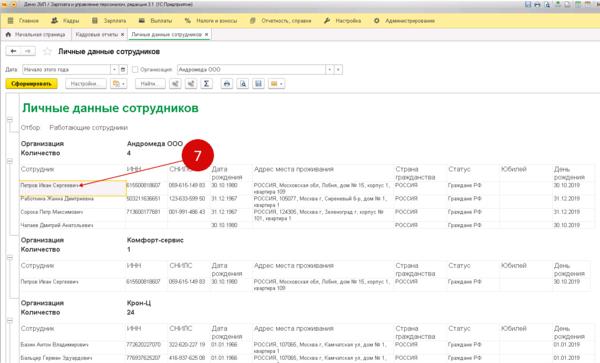Click the Найти search button
Screen dimensions: 600x363
tap(150, 84)
